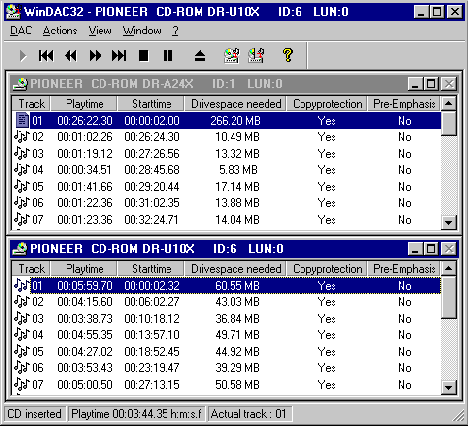Sort DR-A24X list by Starttime header
Image resolution: width=468 pixels, height=426 pixels.
(x=151, y=104)
